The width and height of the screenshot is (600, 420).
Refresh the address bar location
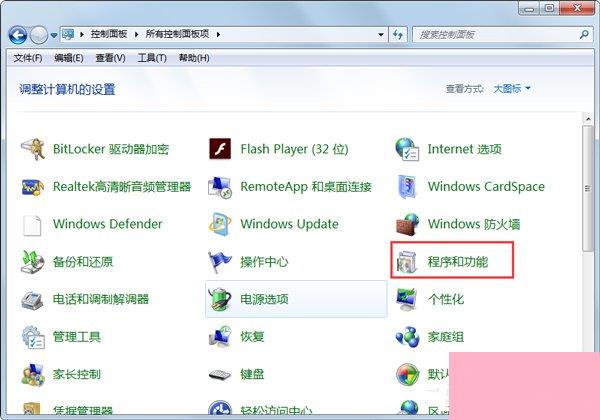click(x=398, y=35)
